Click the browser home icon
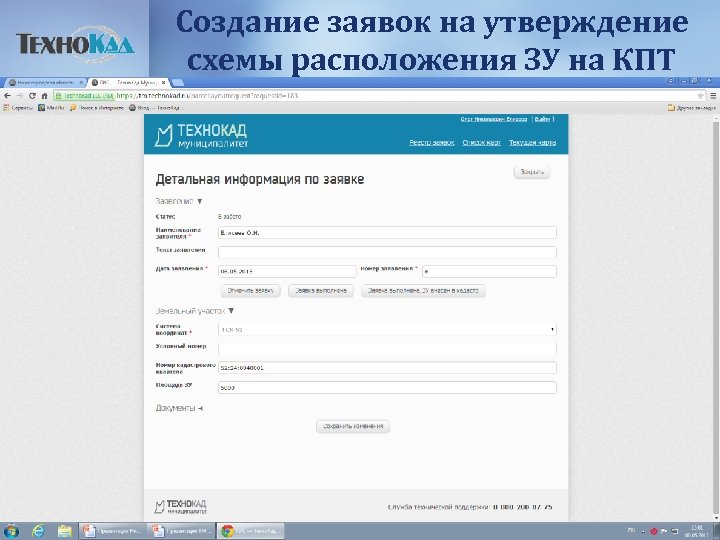 tap(44, 96)
